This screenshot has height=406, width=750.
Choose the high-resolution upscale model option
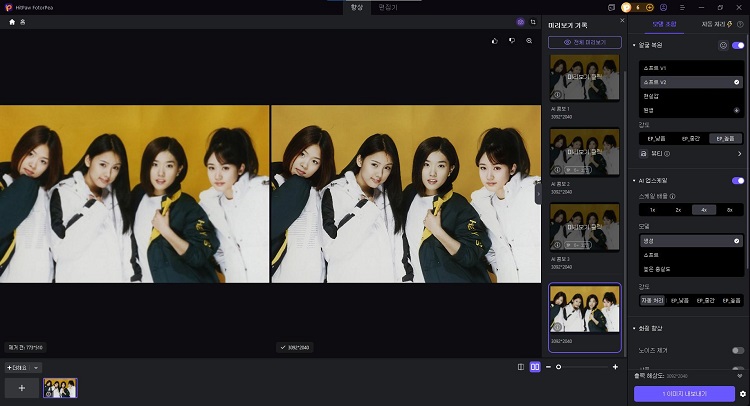(x=691, y=269)
